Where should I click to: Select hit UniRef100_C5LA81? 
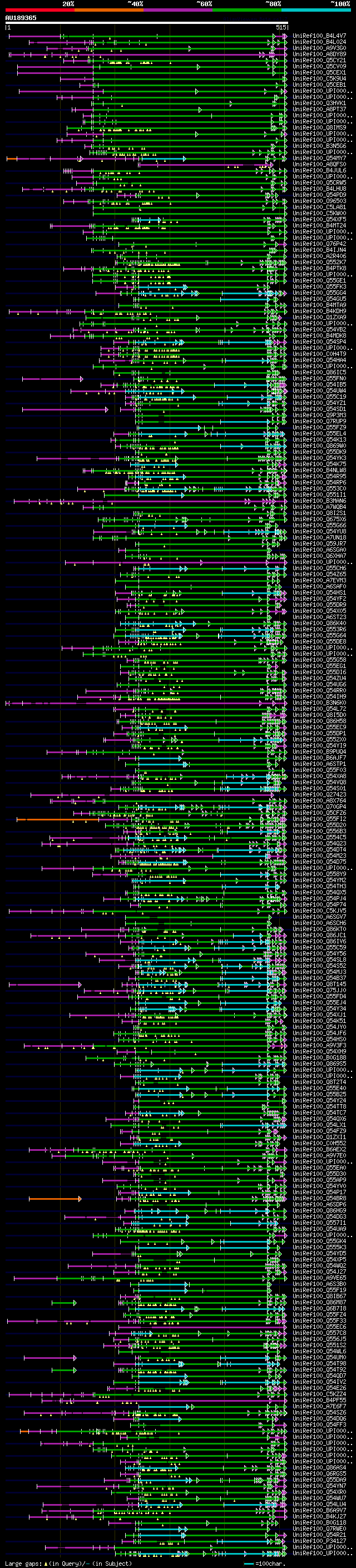319,207
